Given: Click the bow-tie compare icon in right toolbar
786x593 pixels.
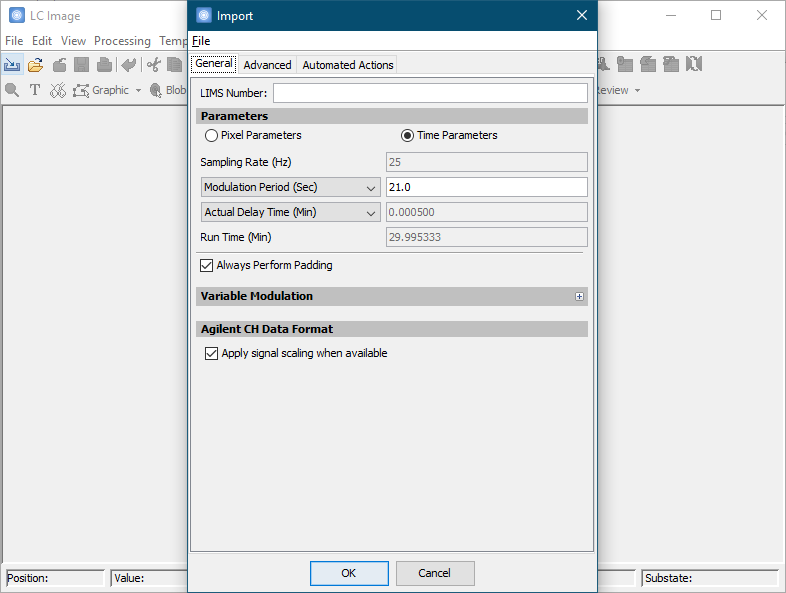Looking at the screenshot, I should 694,64.
